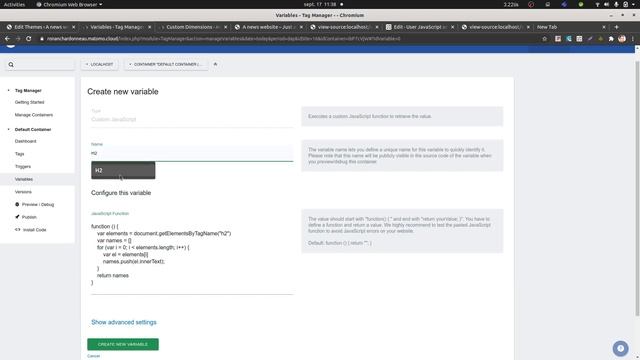Close the Custom Dimensions tab
Screen dimensions: 640x360
225,27
